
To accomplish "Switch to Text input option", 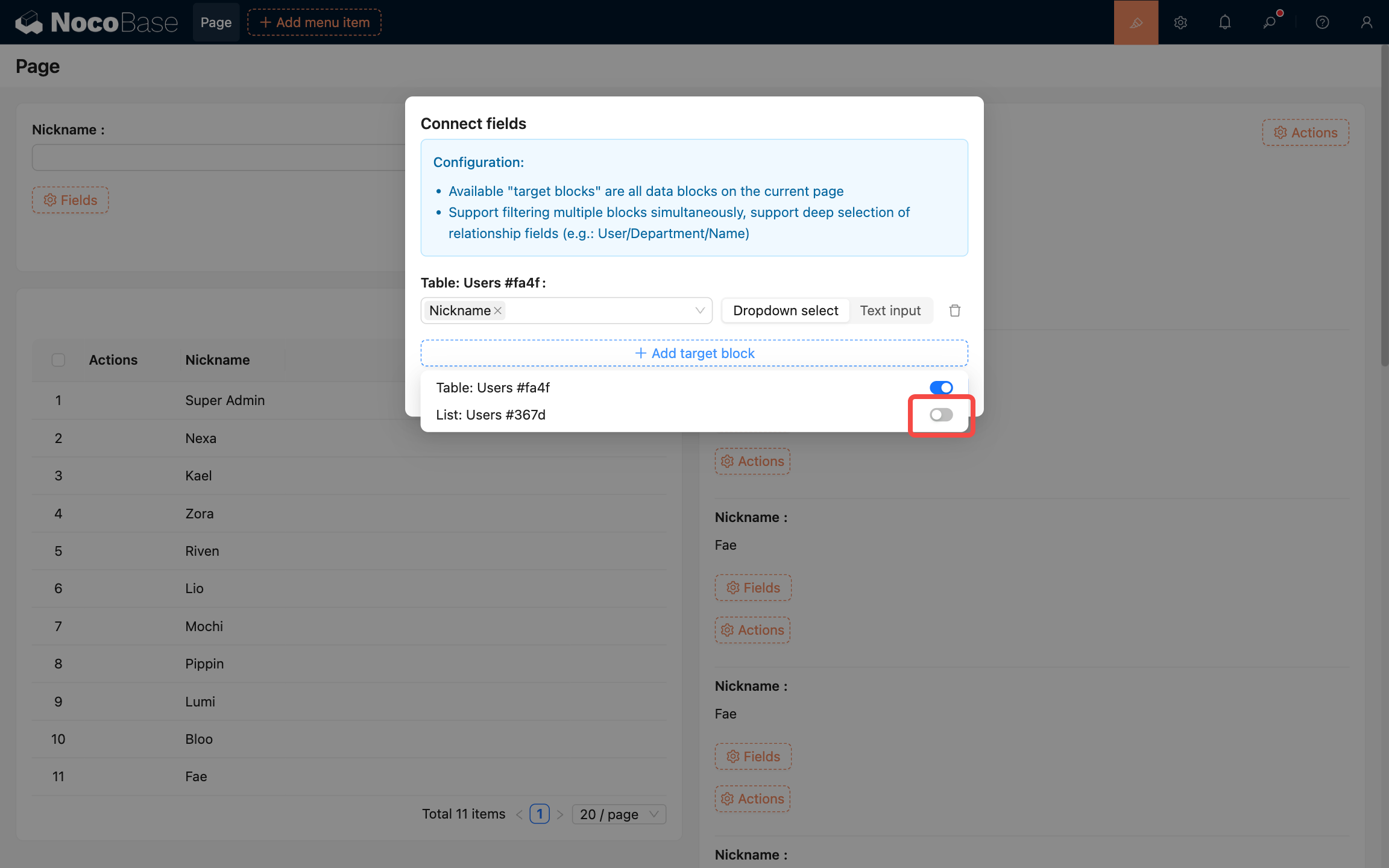I will tap(890, 310).
